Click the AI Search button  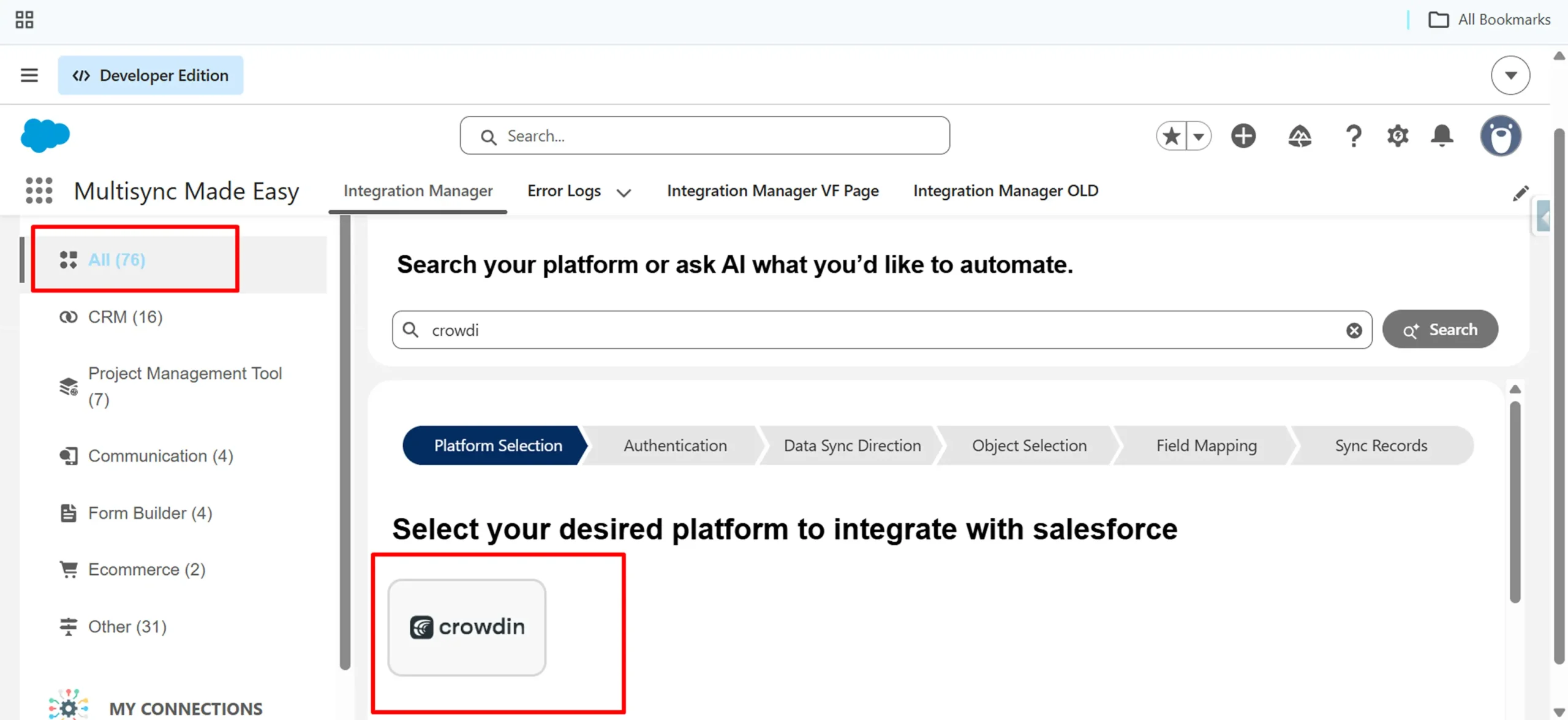[x=1440, y=329]
